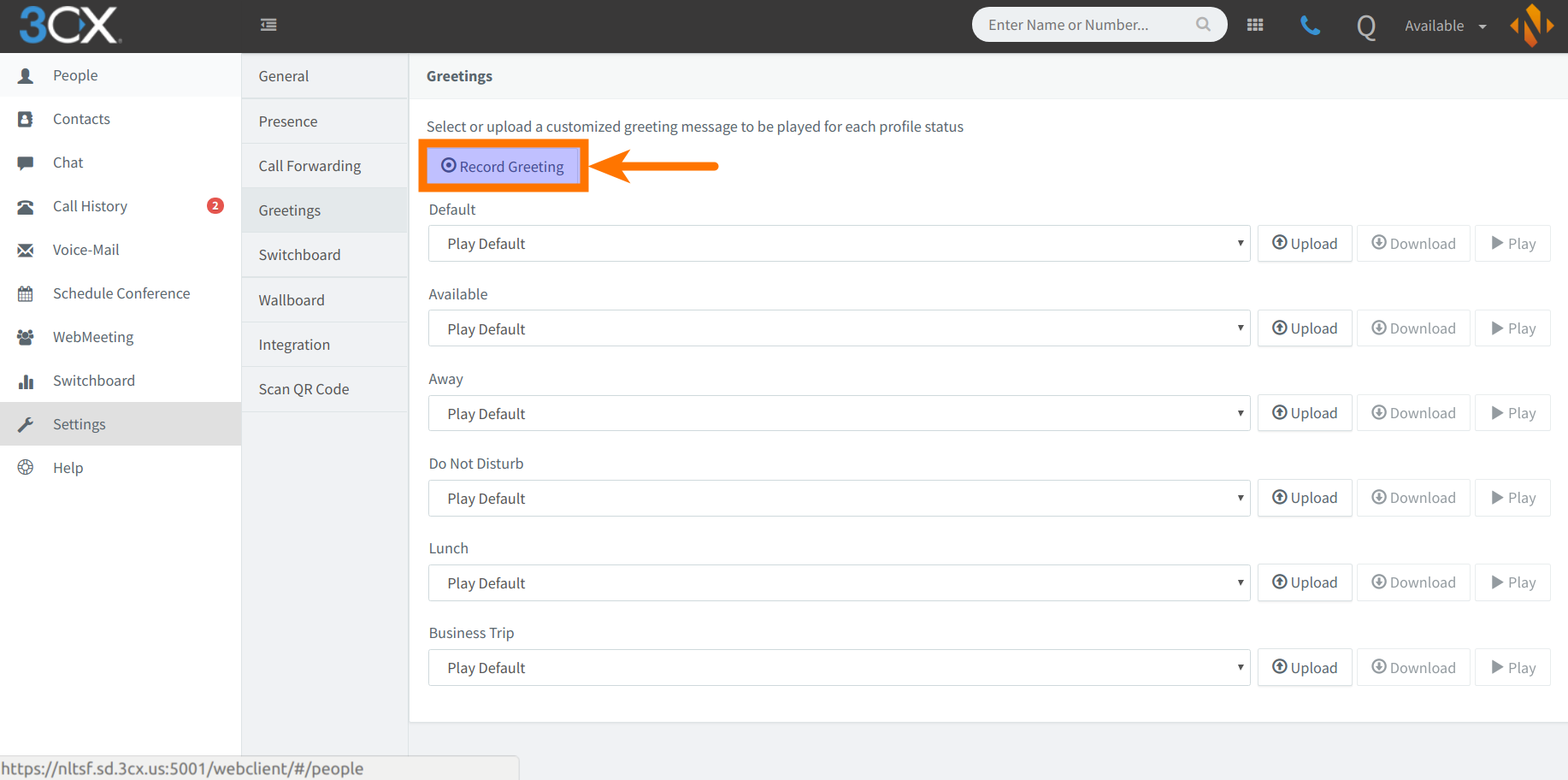1568x780 pixels.
Task: Click the Schedule Conference calendar icon
Action: click(26, 293)
